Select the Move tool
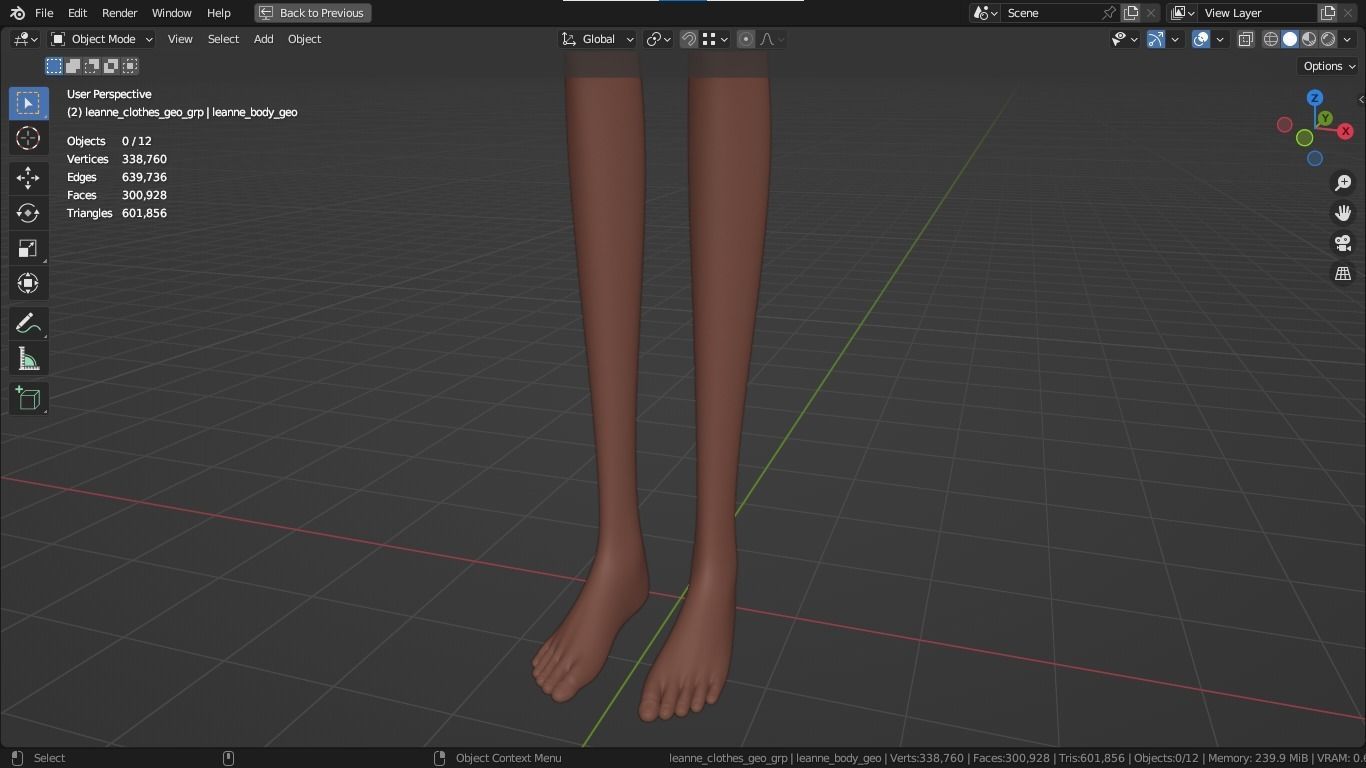The height and width of the screenshot is (768, 1366). point(28,179)
